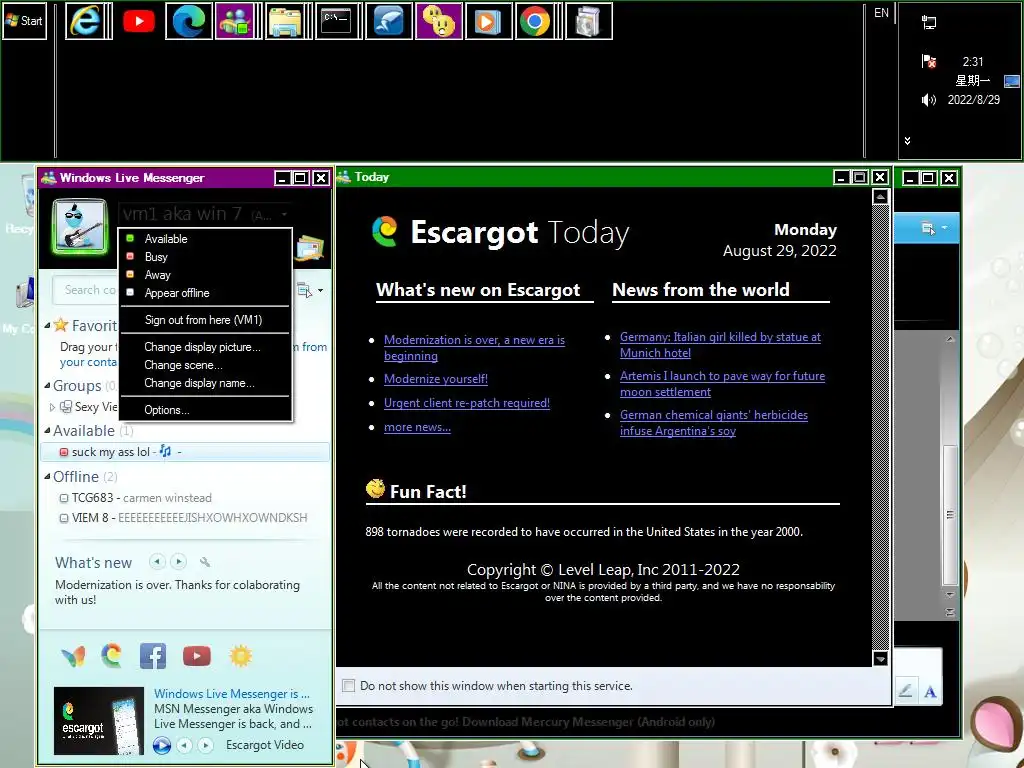Expand the hidden tray icons chevron
The image size is (1024, 768).
point(907,140)
